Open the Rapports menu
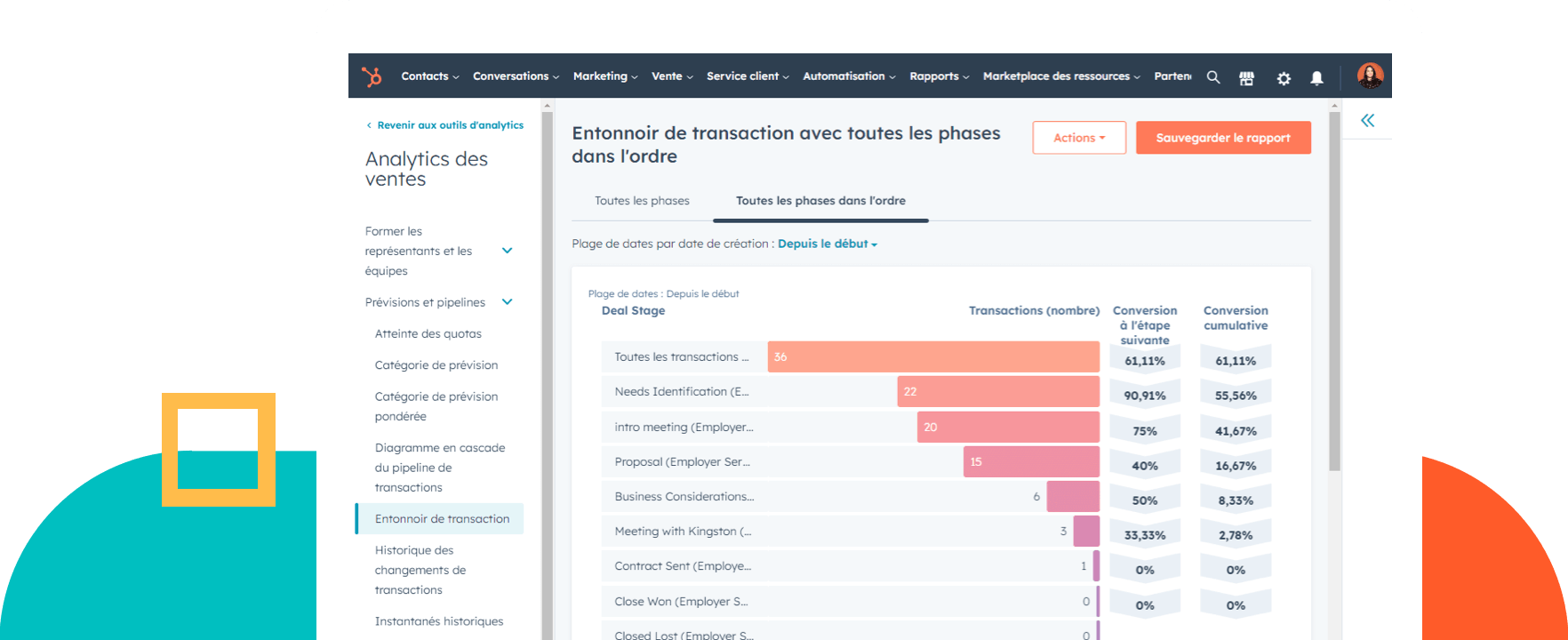 pyautogui.click(x=939, y=76)
